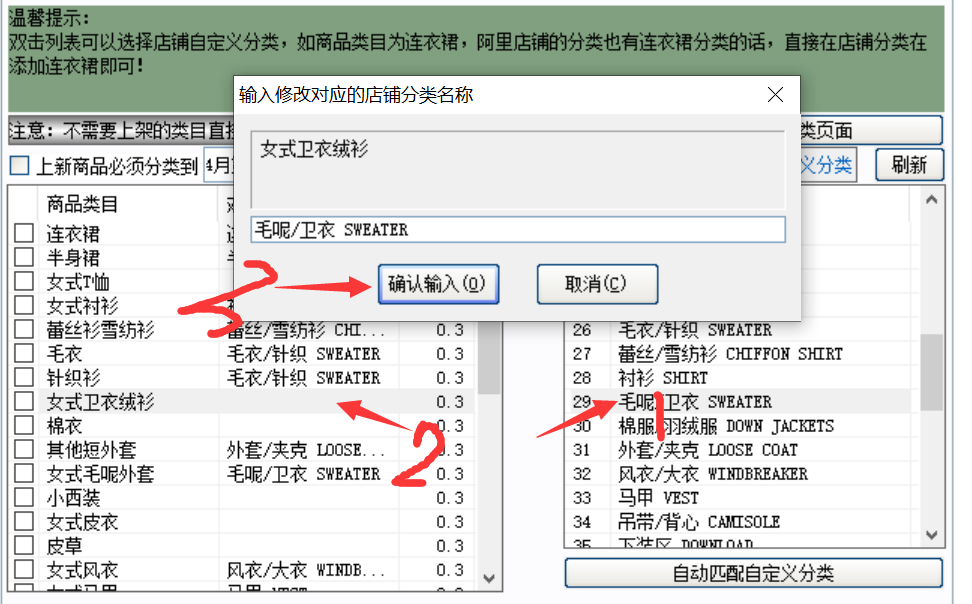Select the 女式皮衣 category name
Viewport: 972px width, 604px height.
coord(82,522)
